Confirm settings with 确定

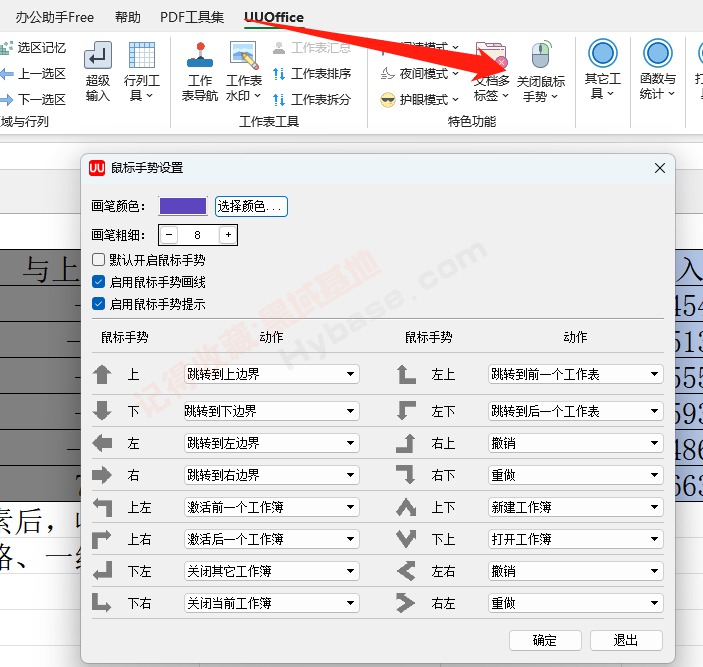click(x=545, y=640)
